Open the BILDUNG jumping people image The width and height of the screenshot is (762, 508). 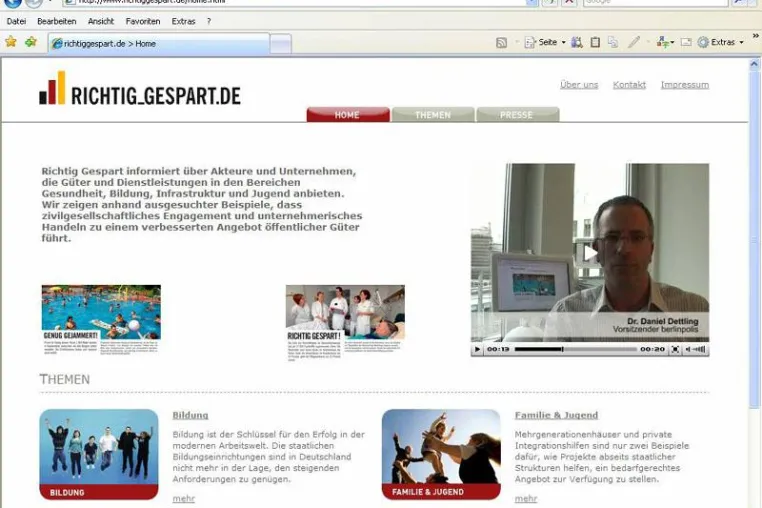99,454
